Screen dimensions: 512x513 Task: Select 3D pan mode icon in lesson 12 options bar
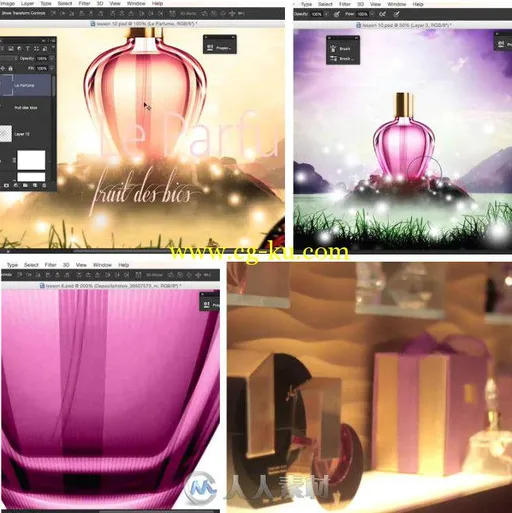coord(223,13)
